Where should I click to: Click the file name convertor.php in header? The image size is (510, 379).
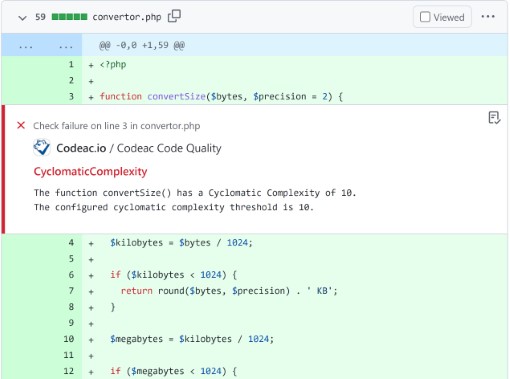127,17
